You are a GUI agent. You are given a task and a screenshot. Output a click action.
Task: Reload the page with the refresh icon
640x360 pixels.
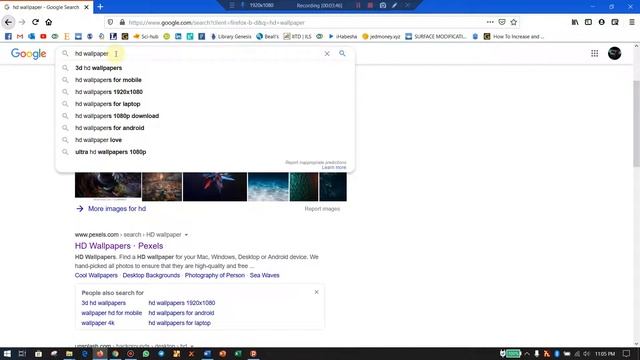pyautogui.click(x=36, y=22)
